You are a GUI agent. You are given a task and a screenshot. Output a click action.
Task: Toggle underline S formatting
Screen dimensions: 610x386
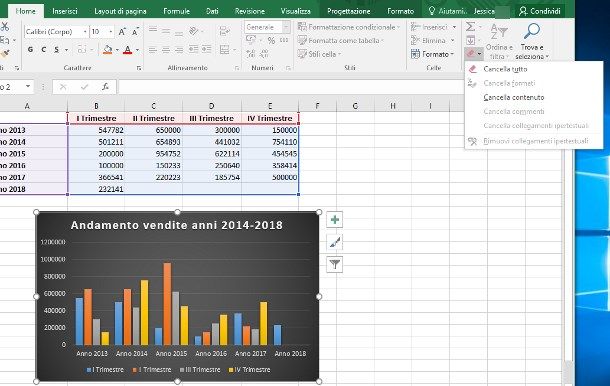coord(57,49)
